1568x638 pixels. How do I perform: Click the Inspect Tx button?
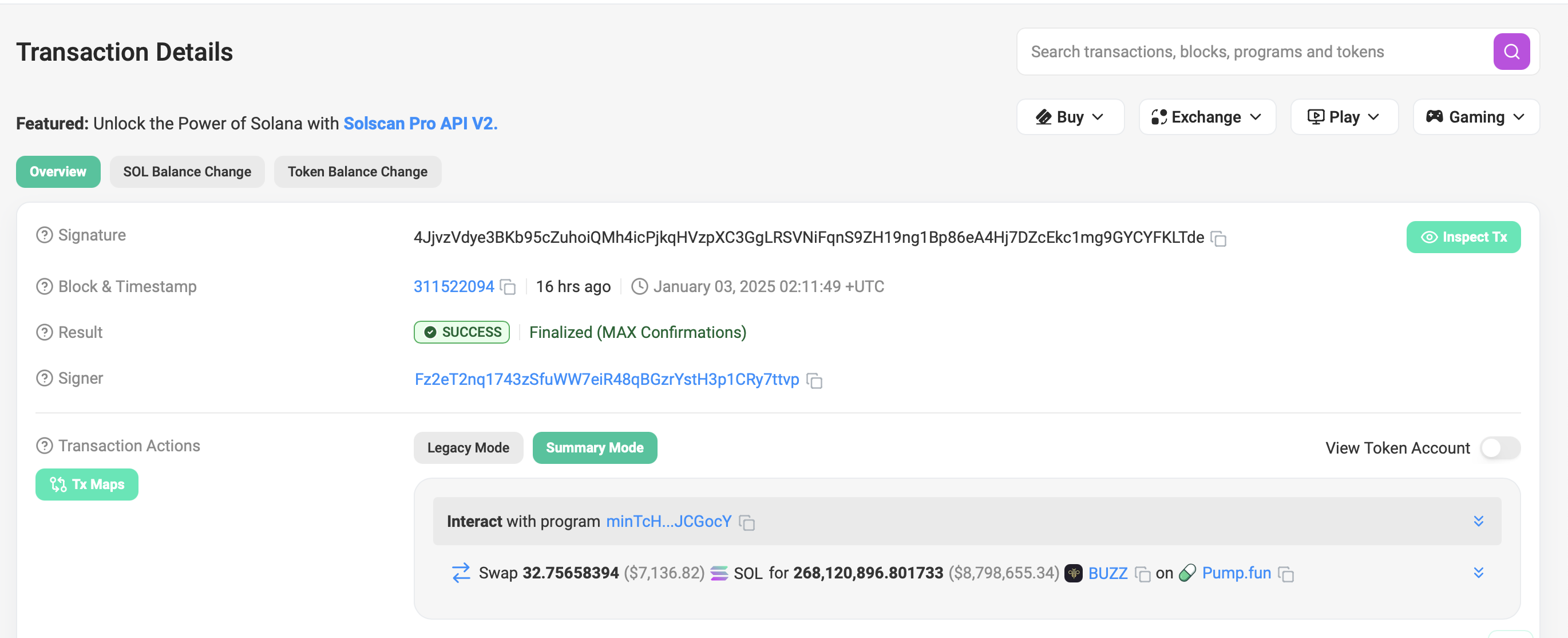pos(1463,237)
